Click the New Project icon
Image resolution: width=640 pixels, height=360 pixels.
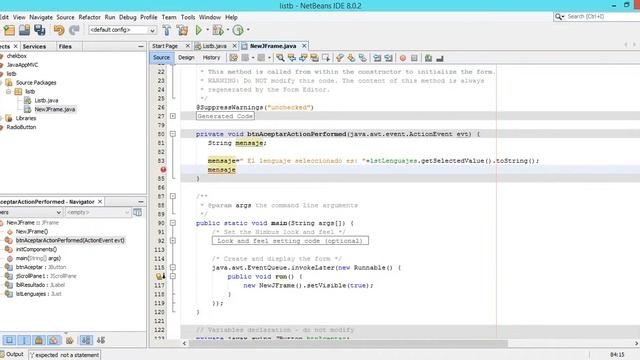9,30
